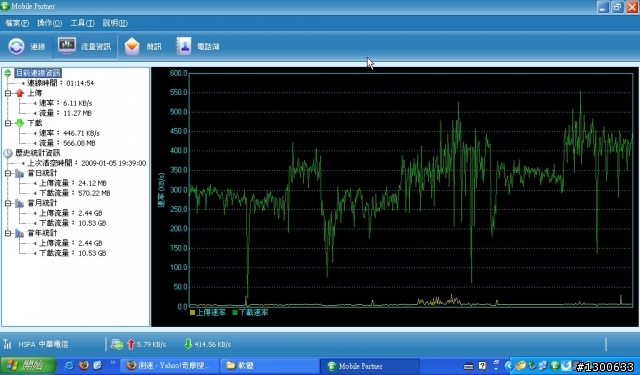Open the 工具 tools menu
The width and height of the screenshot is (640, 375).
point(82,23)
